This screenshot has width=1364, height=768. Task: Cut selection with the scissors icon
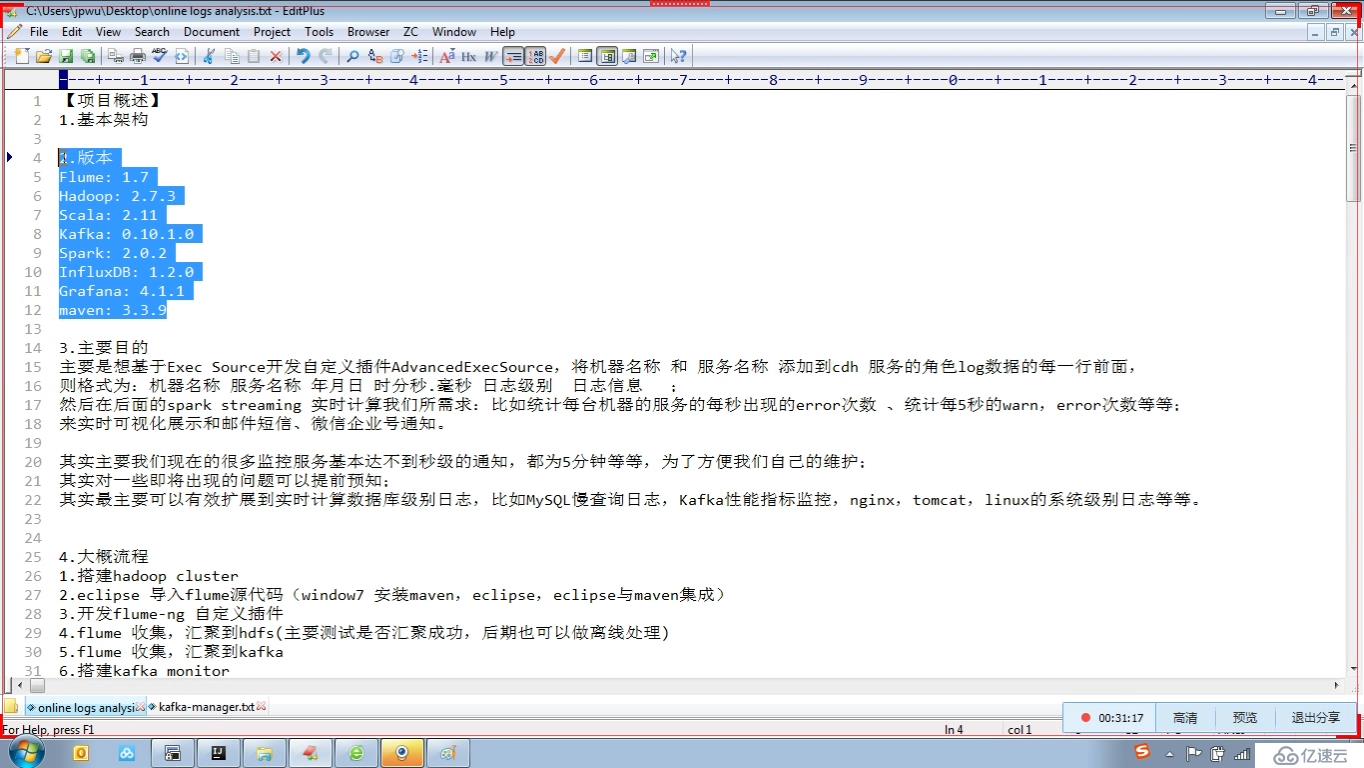tap(209, 56)
